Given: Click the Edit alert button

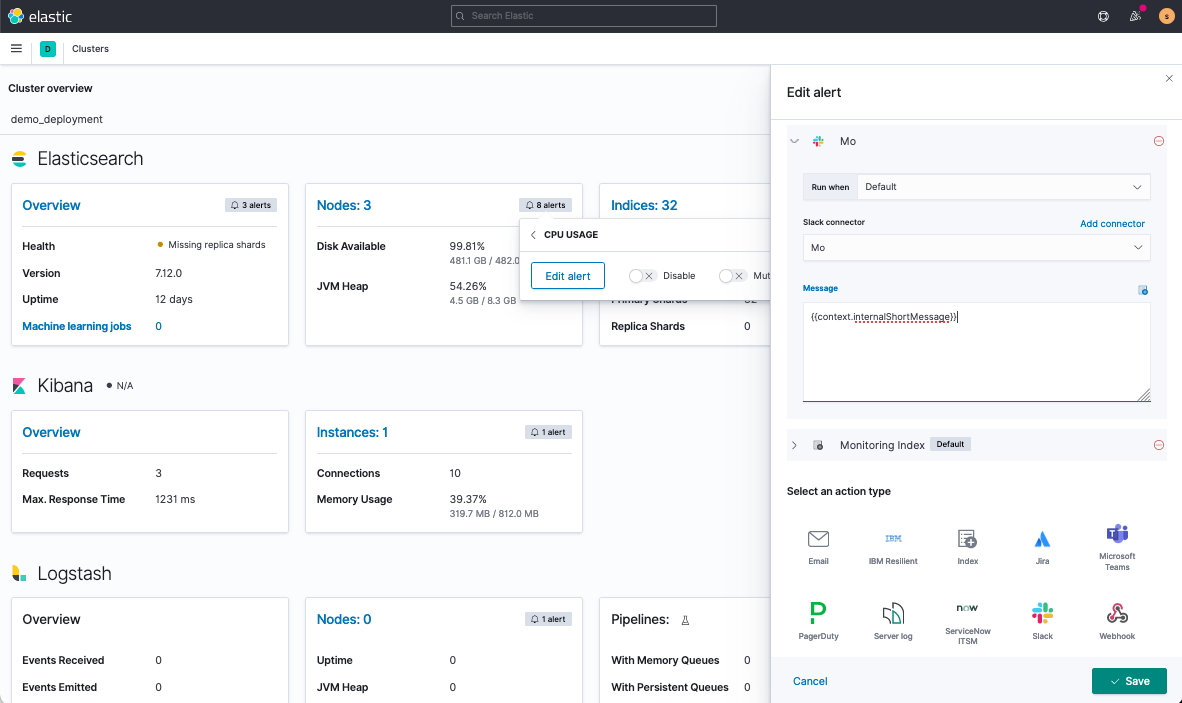Looking at the screenshot, I should (x=568, y=276).
